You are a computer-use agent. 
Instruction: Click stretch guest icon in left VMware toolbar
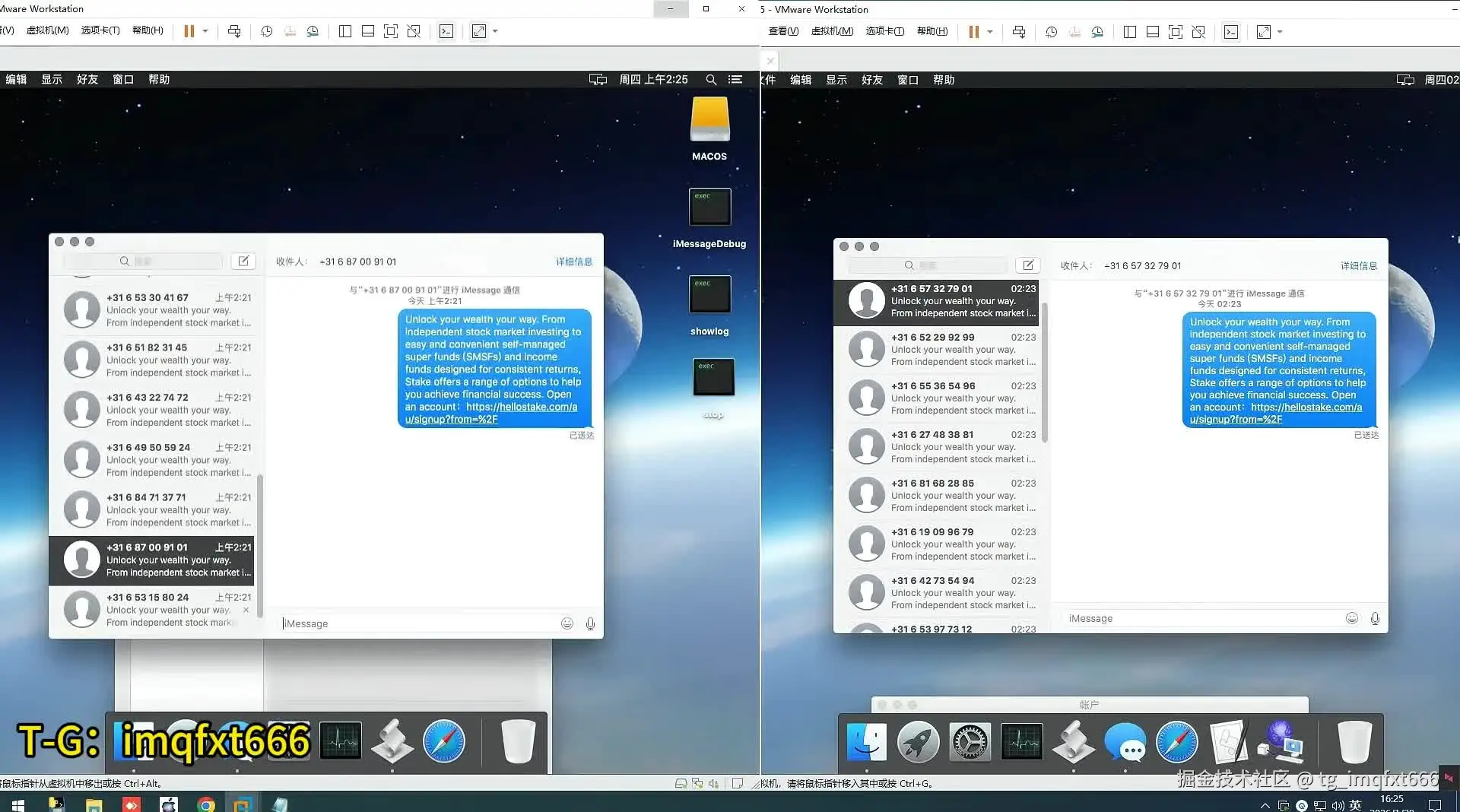point(479,31)
